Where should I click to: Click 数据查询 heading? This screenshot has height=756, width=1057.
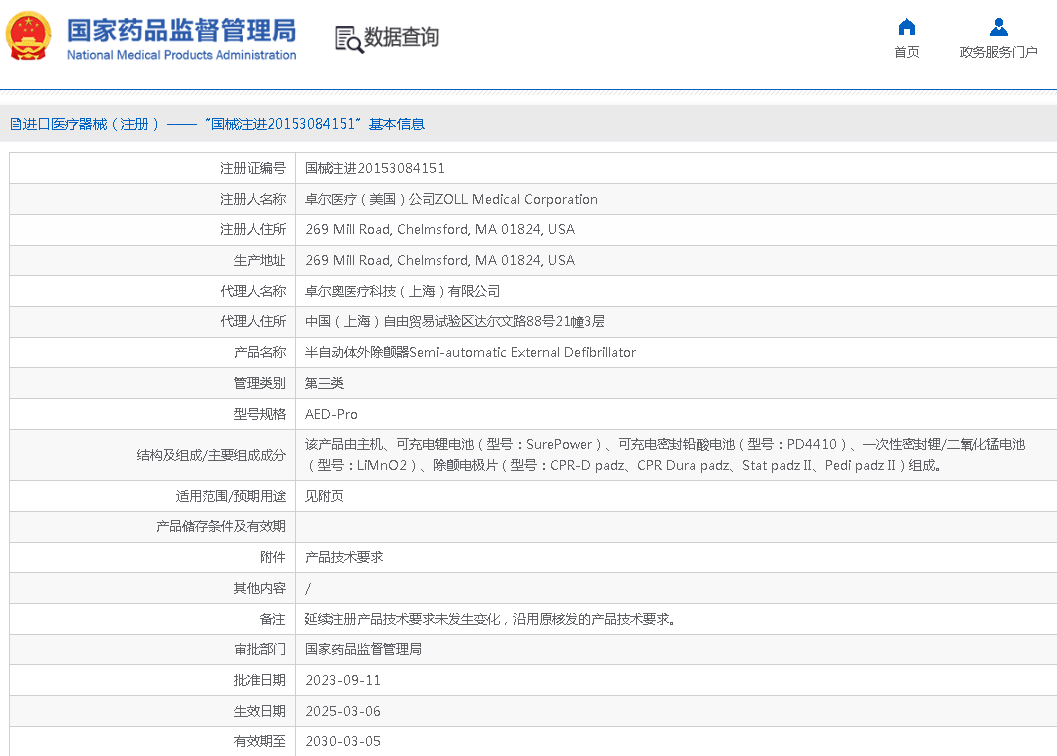[401, 37]
